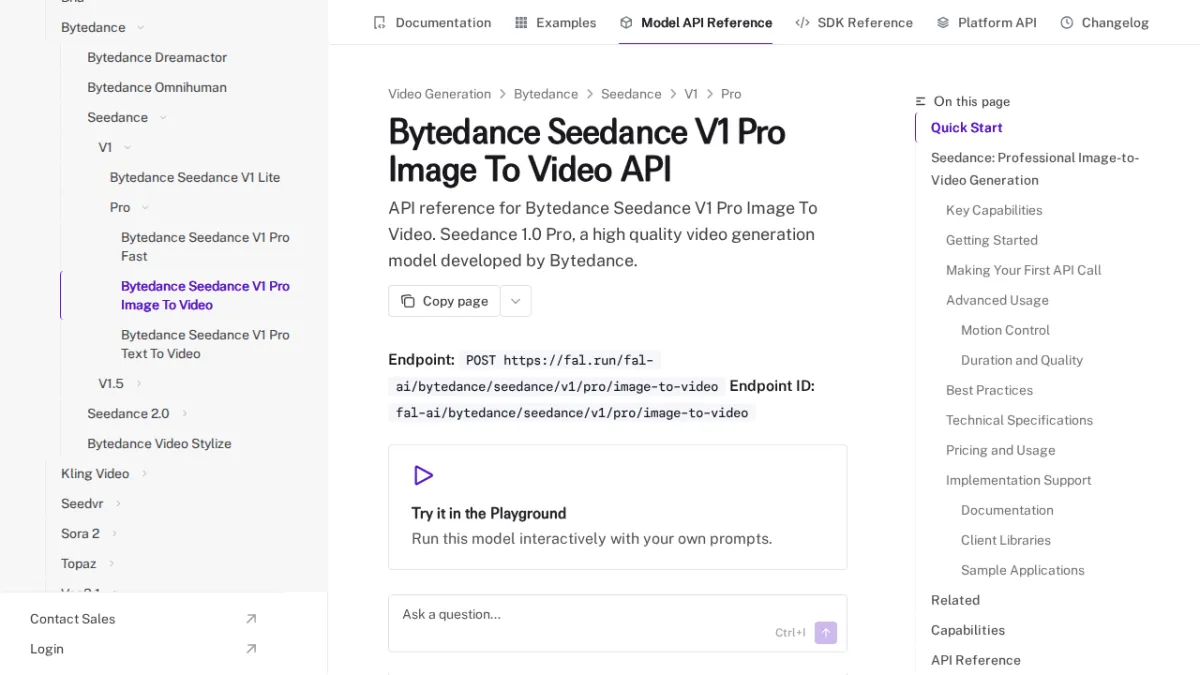Open Bytedance Dreamactor in sidebar
The width and height of the screenshot is (1200, 675).
pyautogui.click(x=157, y=57)
